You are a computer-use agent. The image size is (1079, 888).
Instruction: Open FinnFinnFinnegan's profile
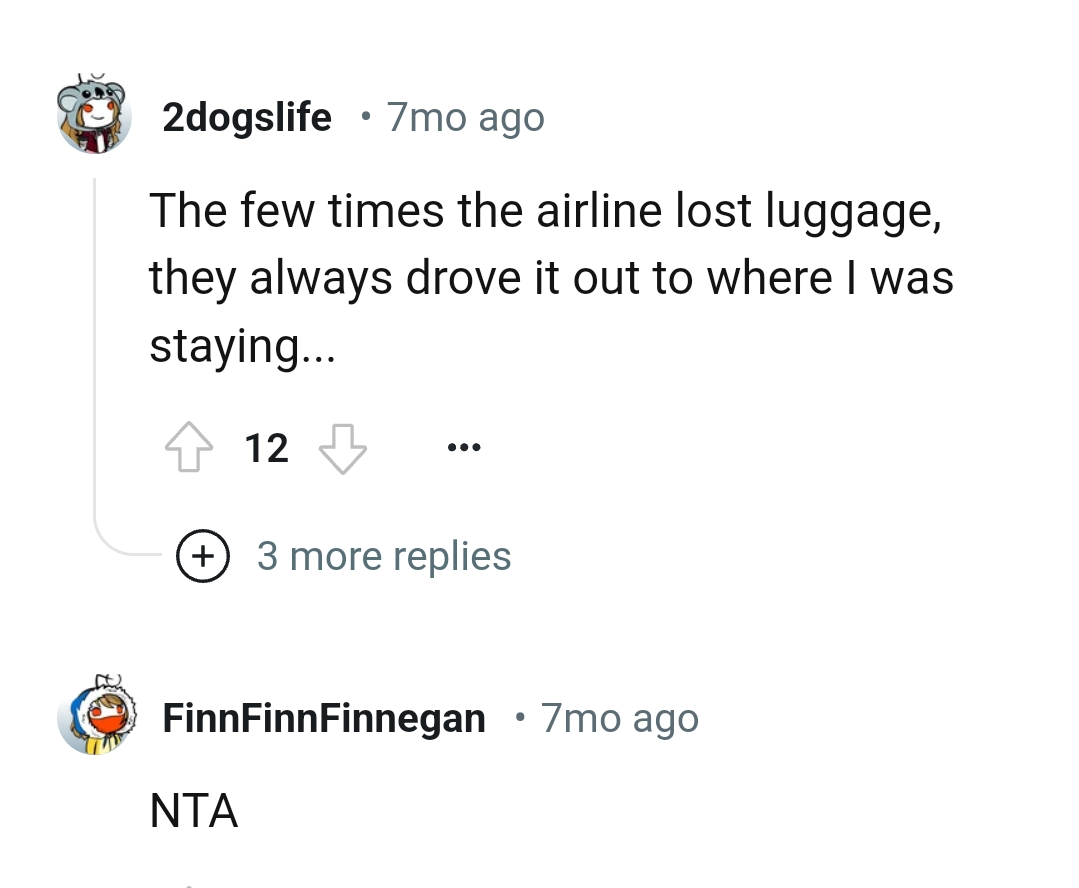point(322,717)
